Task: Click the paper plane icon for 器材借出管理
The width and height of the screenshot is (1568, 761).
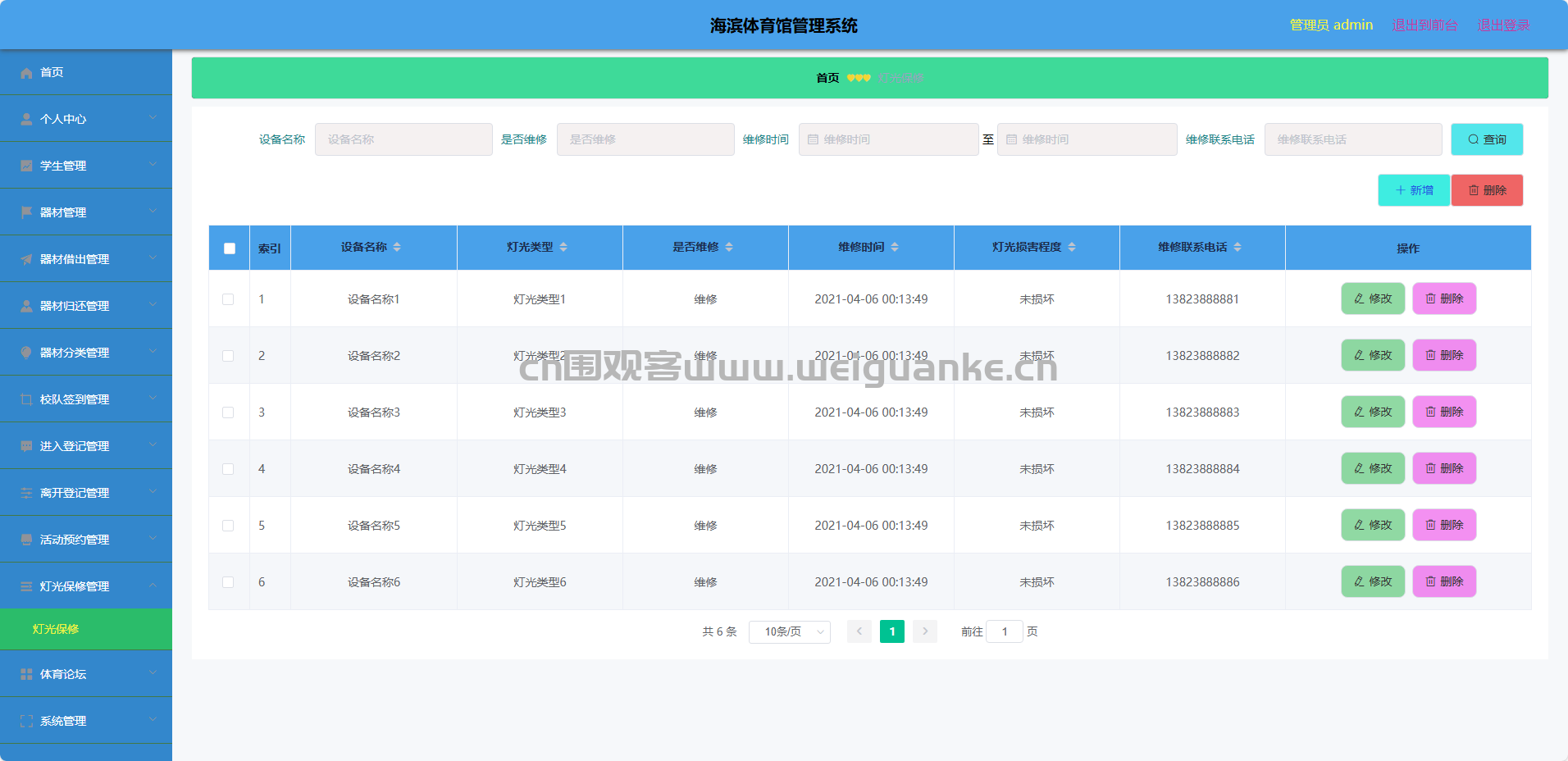Action: (x=26, y=260)
